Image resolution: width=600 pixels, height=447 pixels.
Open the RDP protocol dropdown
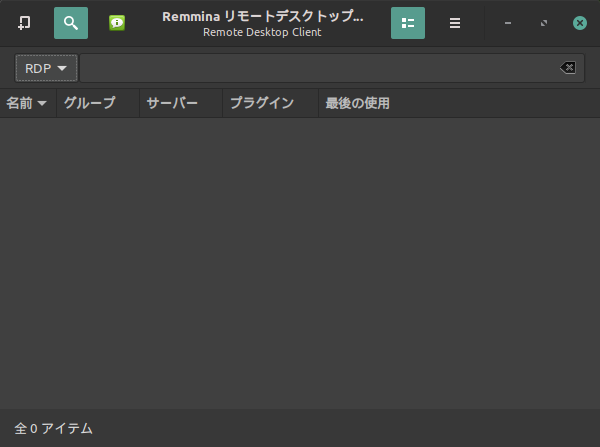pyautogui.click(x=46, y=68)
